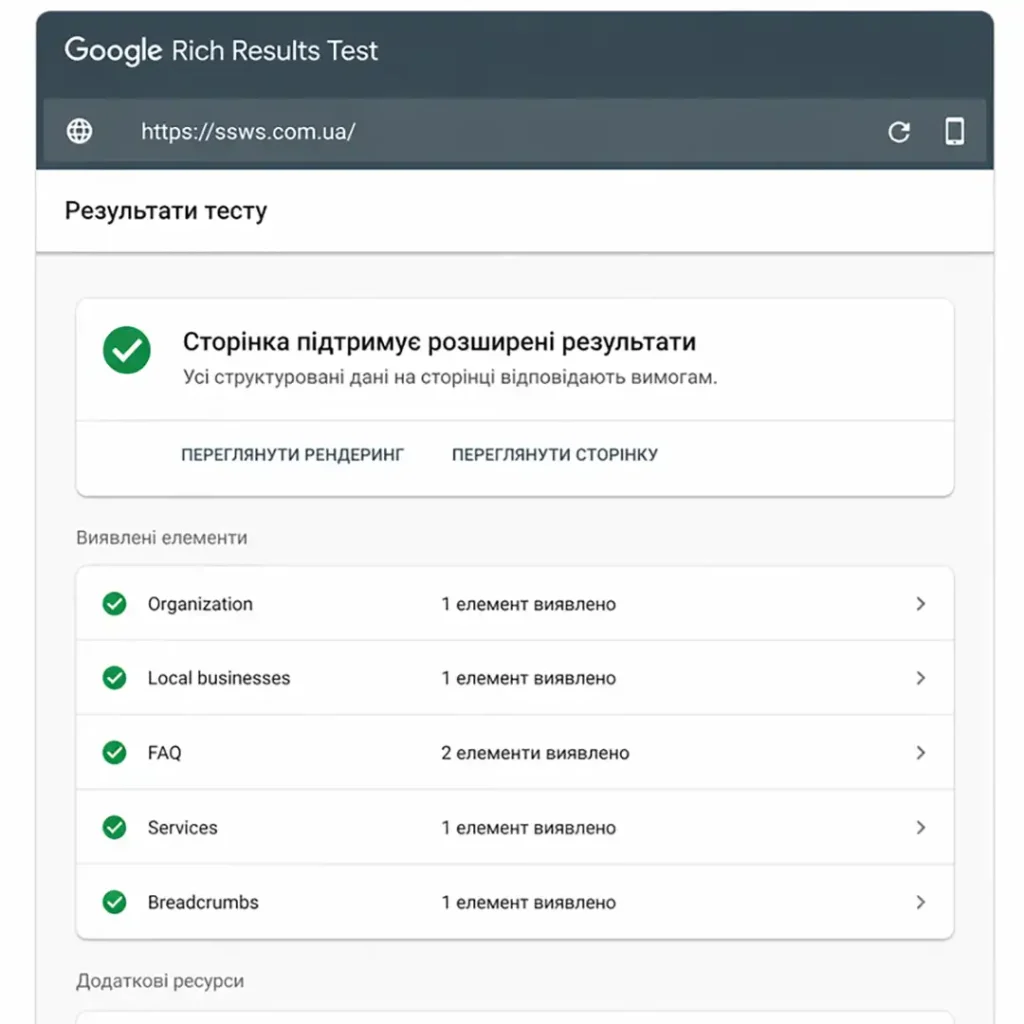Click the green check icon for Organization

114,603
